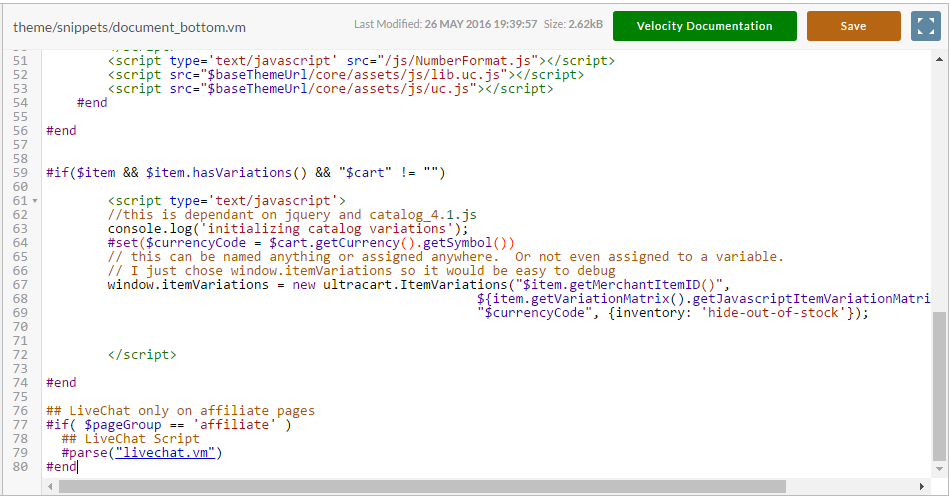Toggle fullscreen editor mode icon

(x=925, y=26)
